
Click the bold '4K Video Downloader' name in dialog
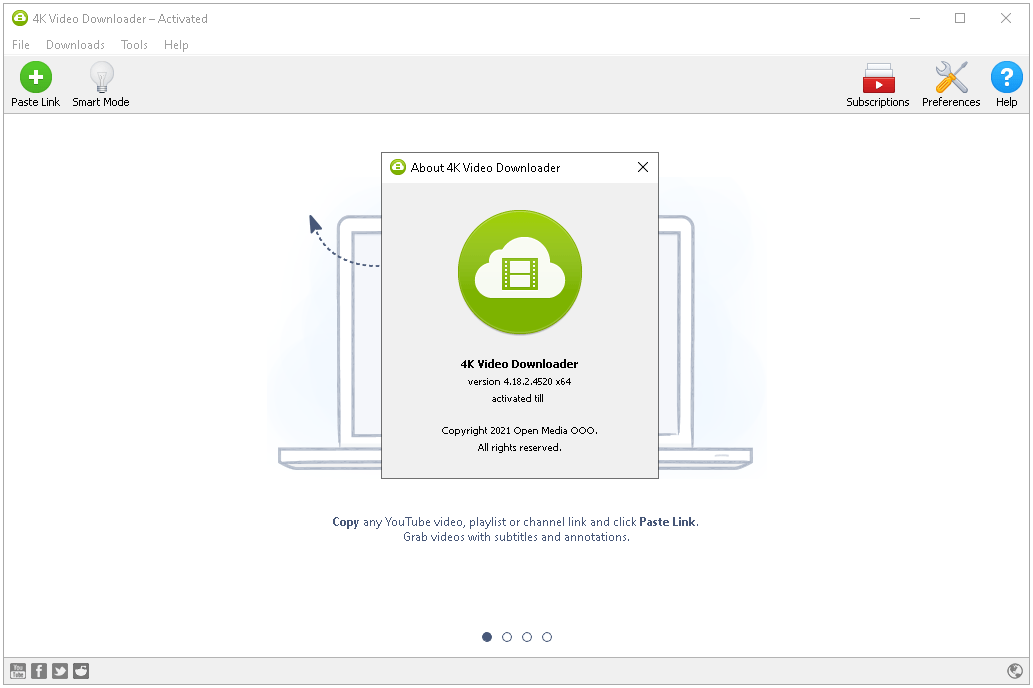click(519, 364)
